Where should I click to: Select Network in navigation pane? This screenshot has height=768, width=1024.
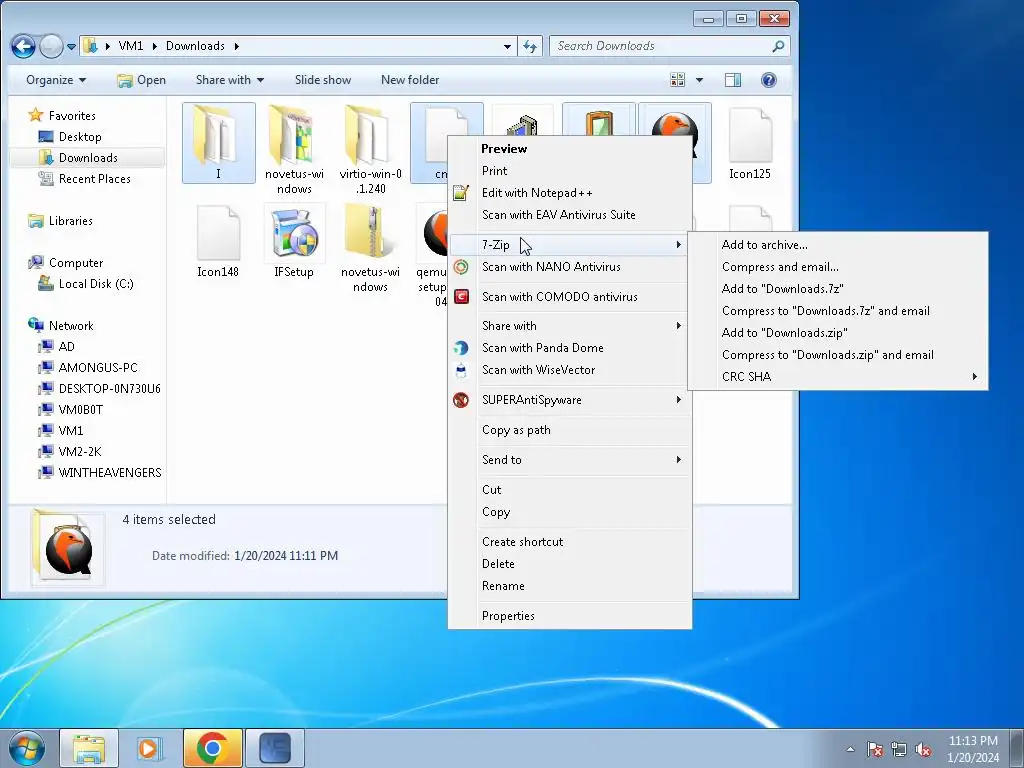point(61,325)
